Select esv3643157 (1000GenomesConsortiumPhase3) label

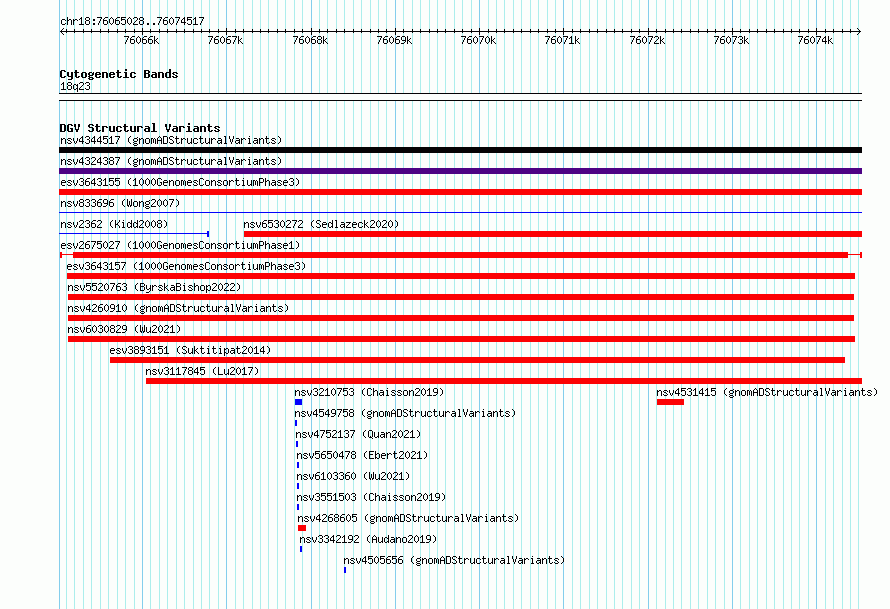(x=186, y=266)
